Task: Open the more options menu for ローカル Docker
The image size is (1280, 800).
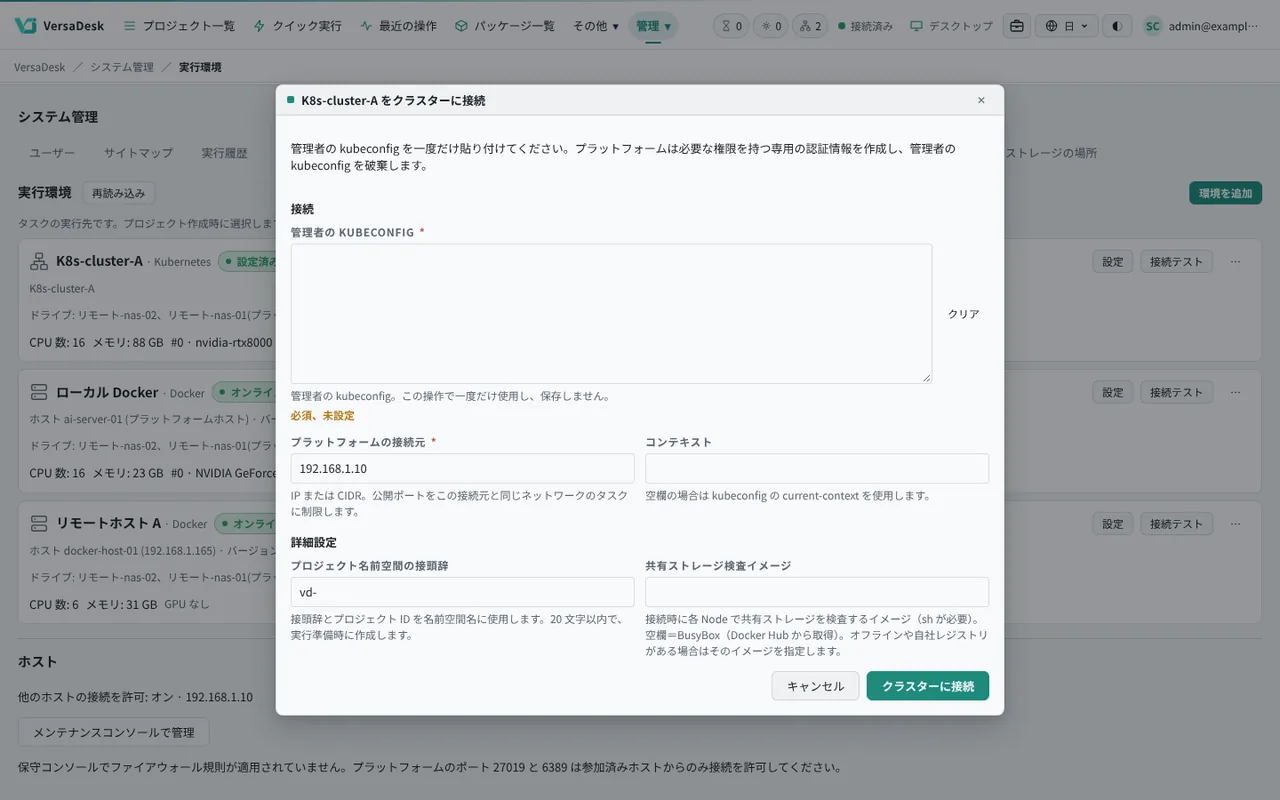Action: [1236, 392]
